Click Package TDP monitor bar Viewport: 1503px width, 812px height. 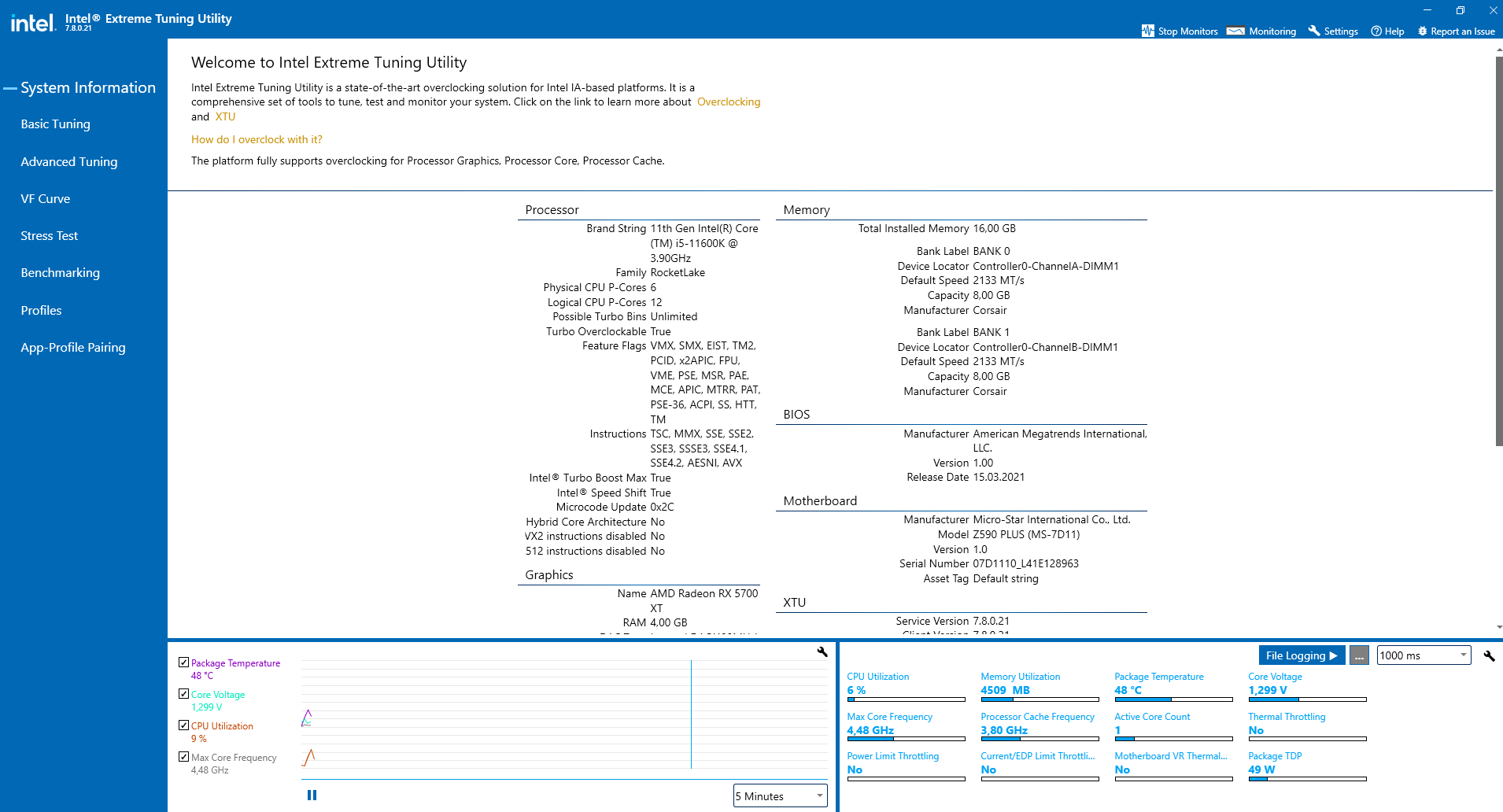pyautogui.click(x=1307, y=779)
